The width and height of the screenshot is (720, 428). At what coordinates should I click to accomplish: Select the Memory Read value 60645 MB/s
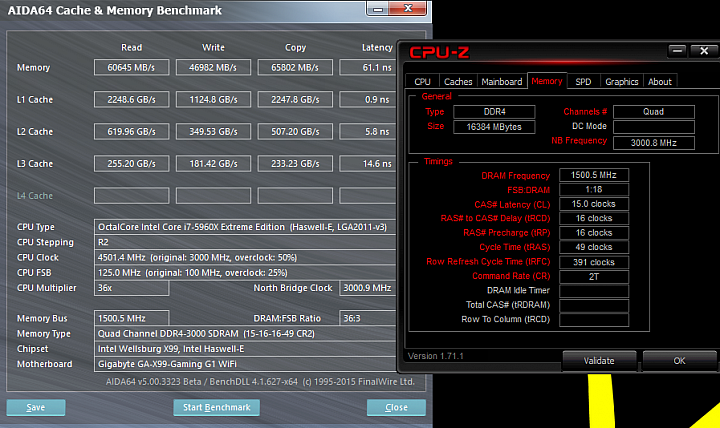(131, 68)
